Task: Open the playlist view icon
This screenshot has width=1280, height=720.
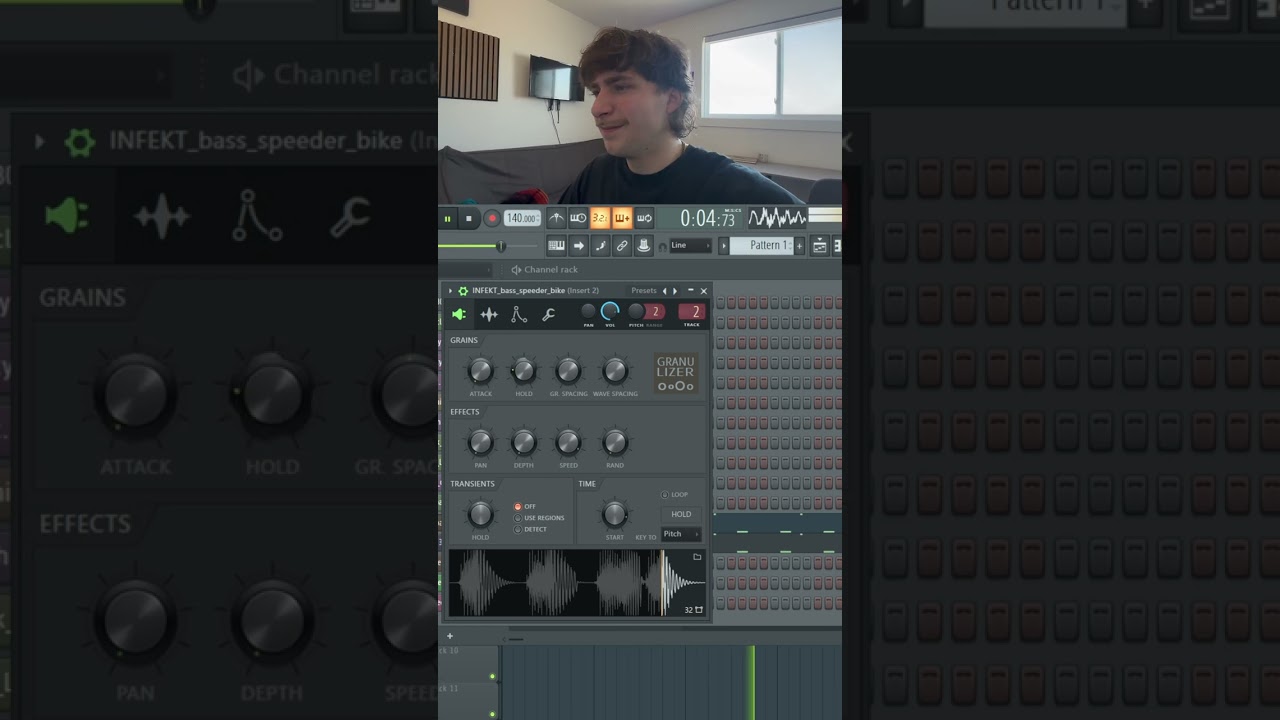Action: point(820,245)
